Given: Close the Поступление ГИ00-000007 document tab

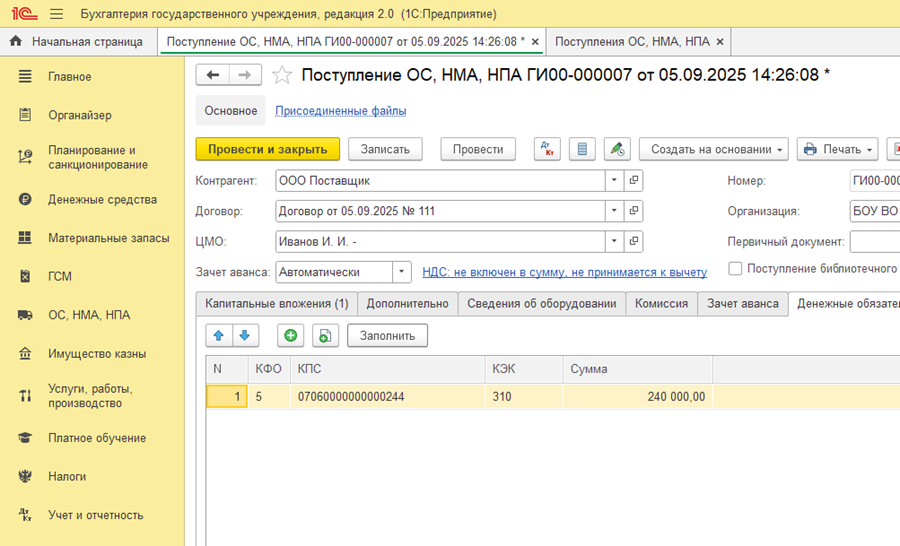Looking at the screenshot, I should [535, 42].
